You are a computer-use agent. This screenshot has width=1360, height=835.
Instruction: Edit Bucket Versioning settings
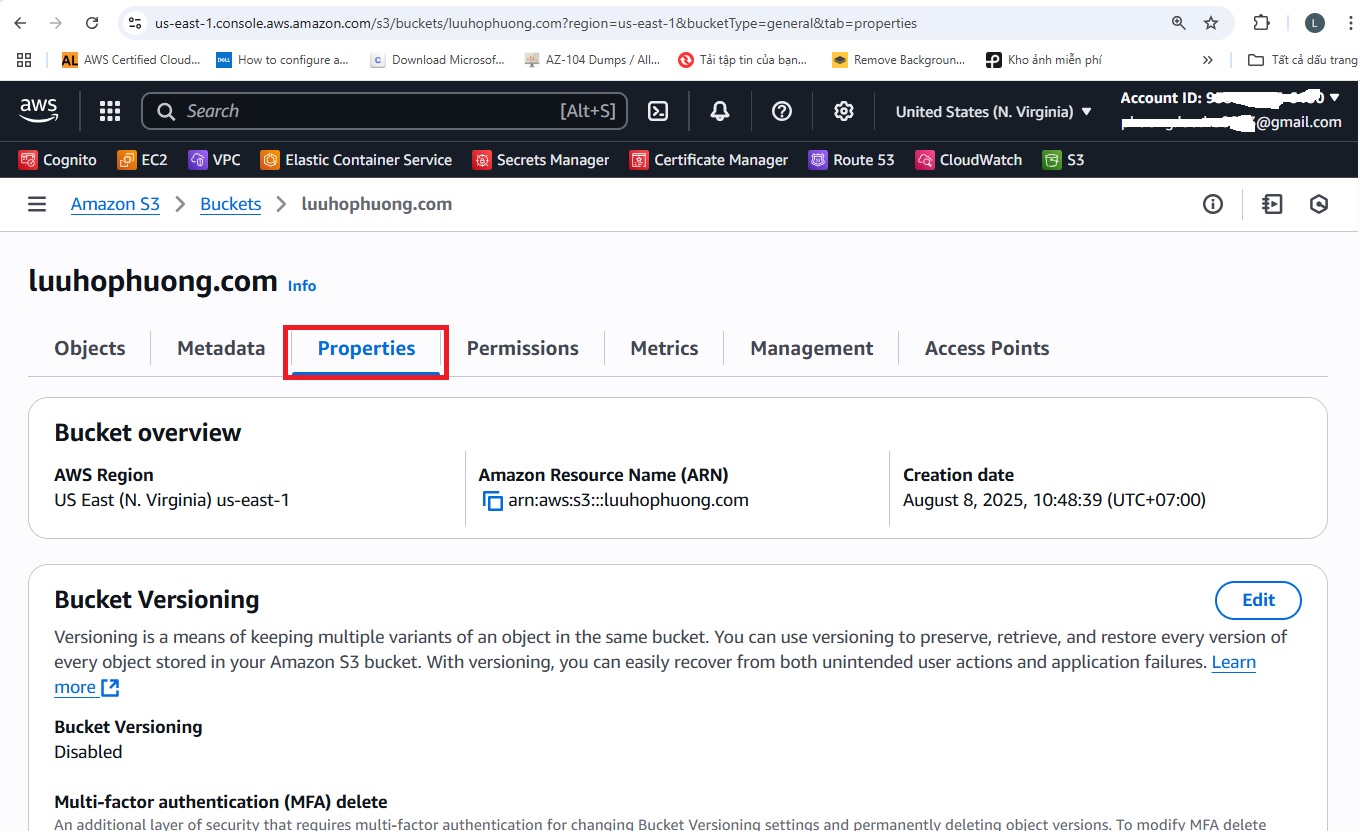[x=1258, y=600]
